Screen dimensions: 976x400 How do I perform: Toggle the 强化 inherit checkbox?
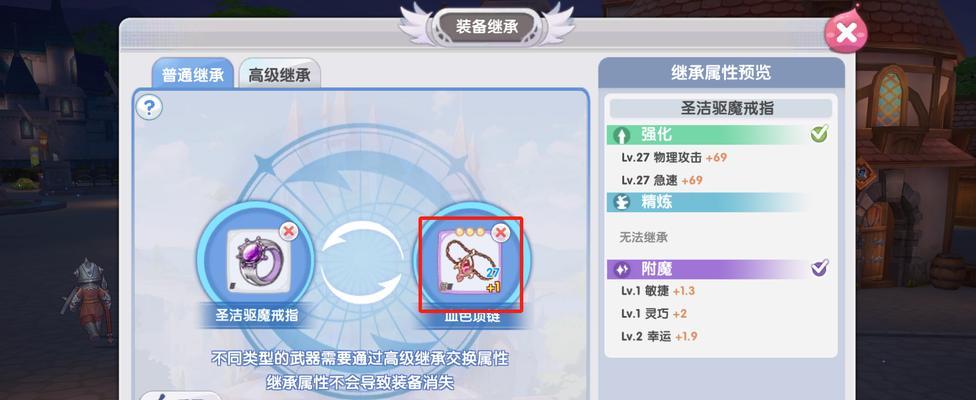click(819, 133)
